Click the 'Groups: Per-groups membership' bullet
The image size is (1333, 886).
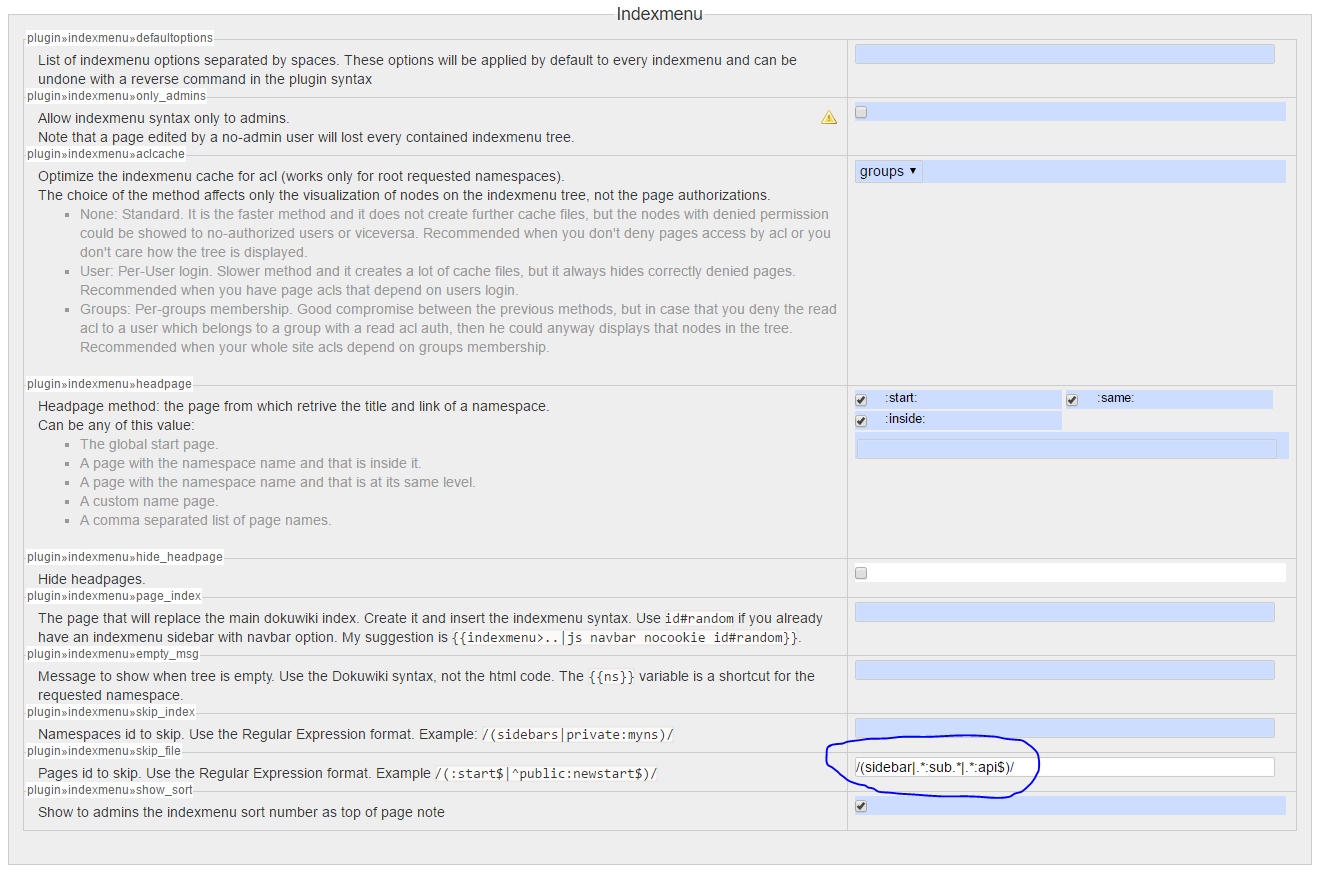pos(458,328)
